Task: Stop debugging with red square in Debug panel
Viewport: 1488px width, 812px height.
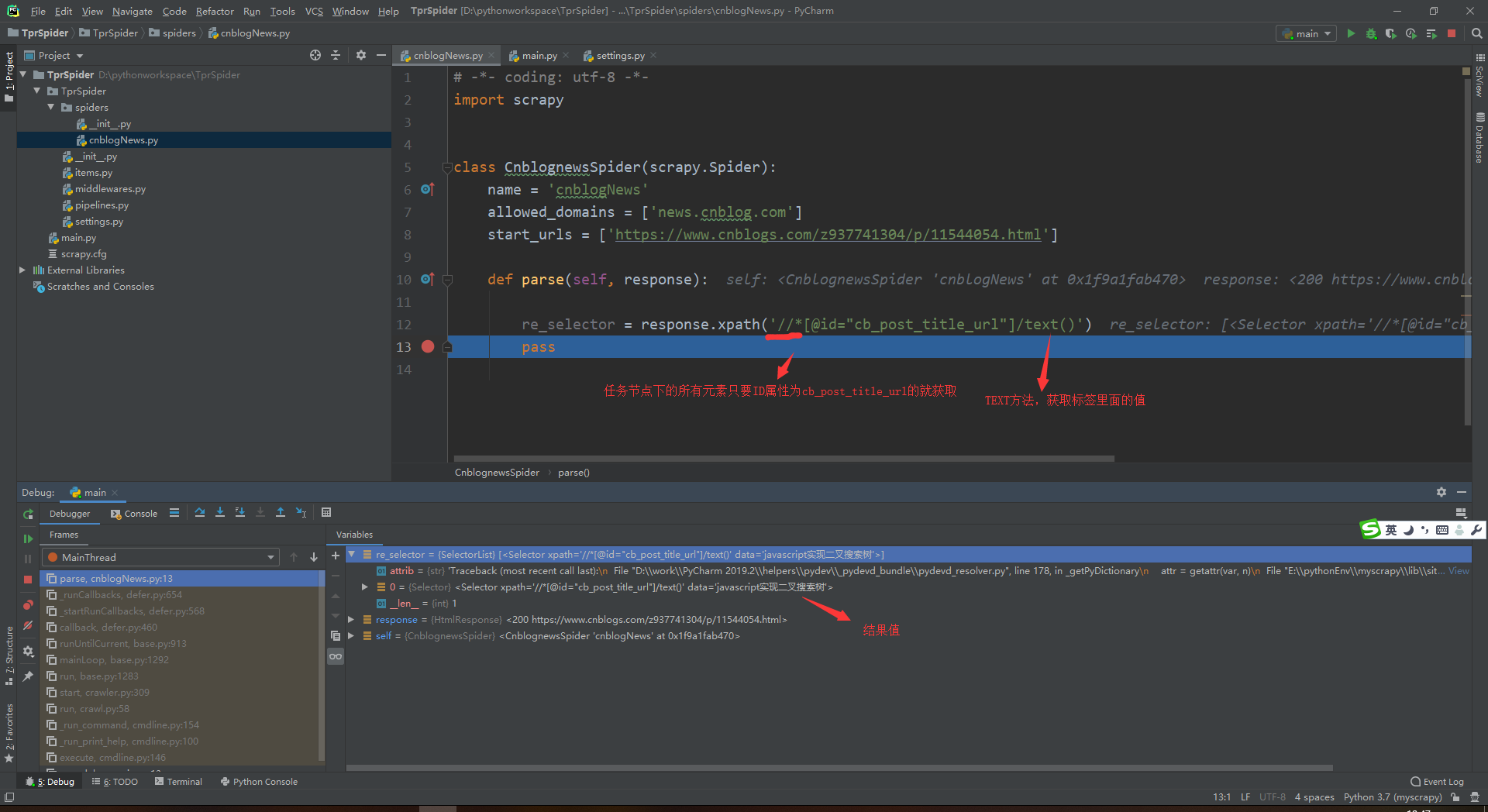Action: pos(28,579)
